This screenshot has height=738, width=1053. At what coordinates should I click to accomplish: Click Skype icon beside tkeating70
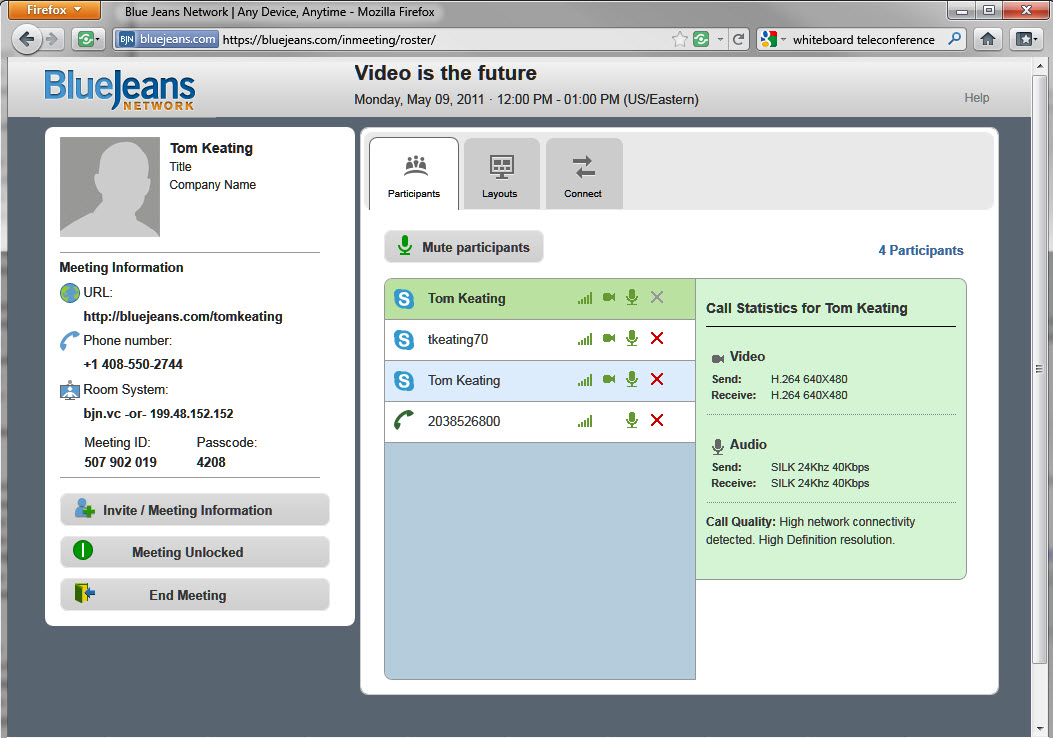coord(404,340)
